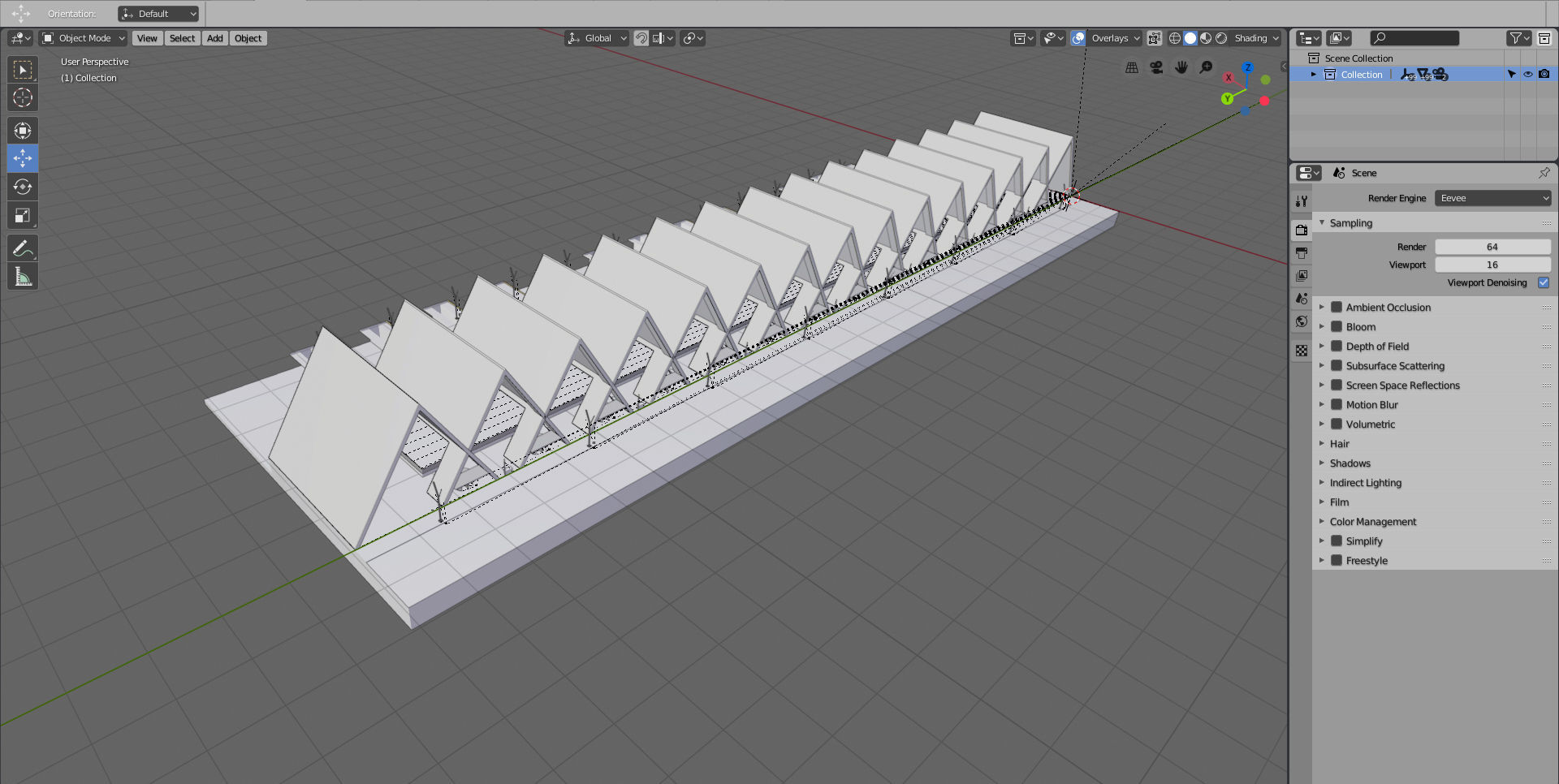Open the Add menu

(214, 38)
